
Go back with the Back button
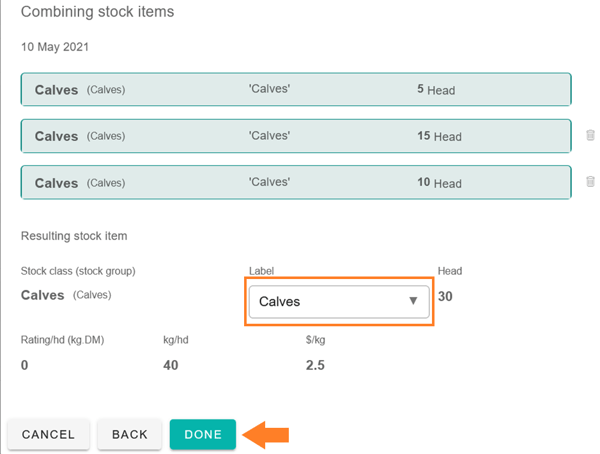[130, 434]
